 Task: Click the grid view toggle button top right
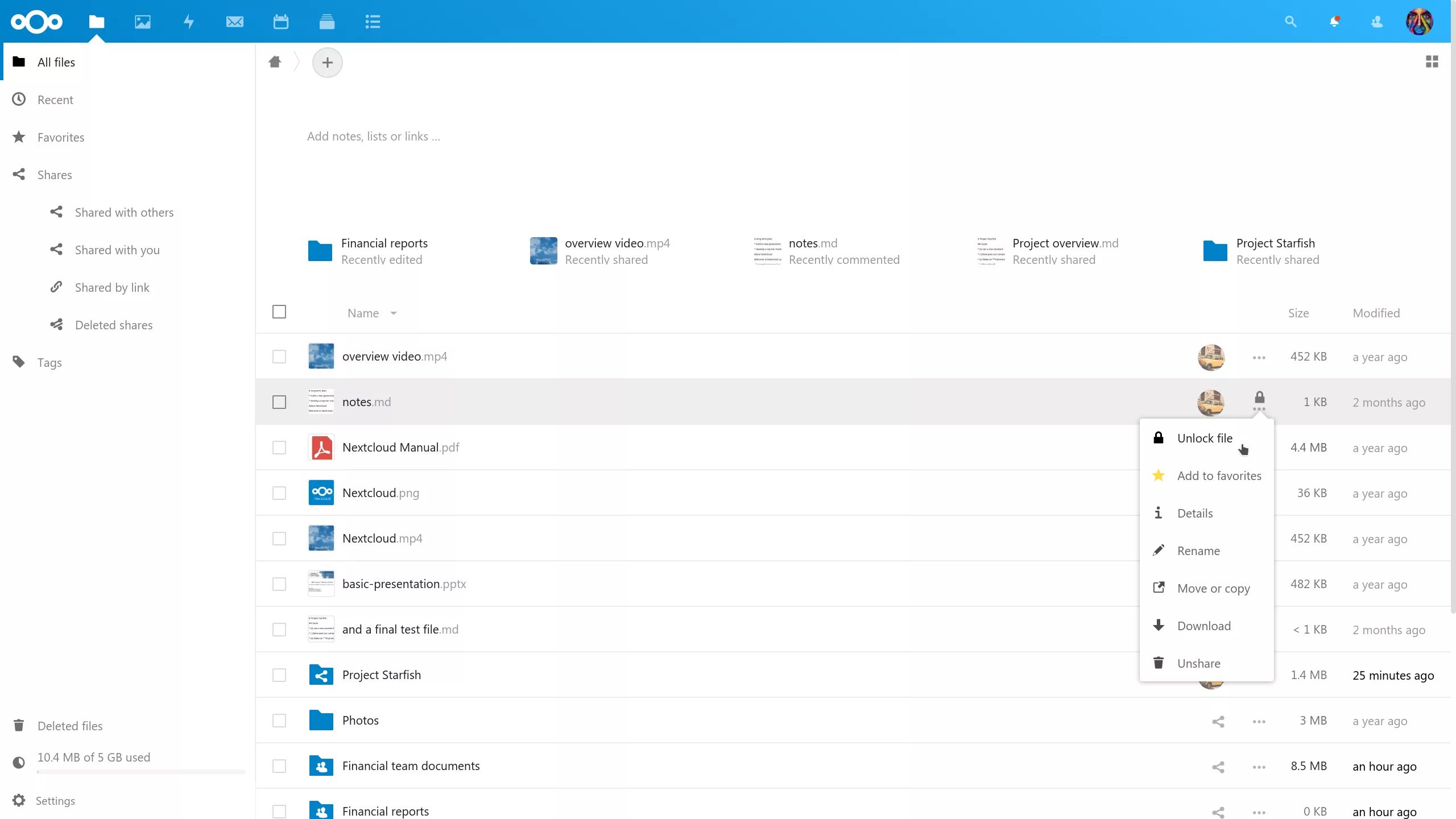click(x=1432, y=62)
